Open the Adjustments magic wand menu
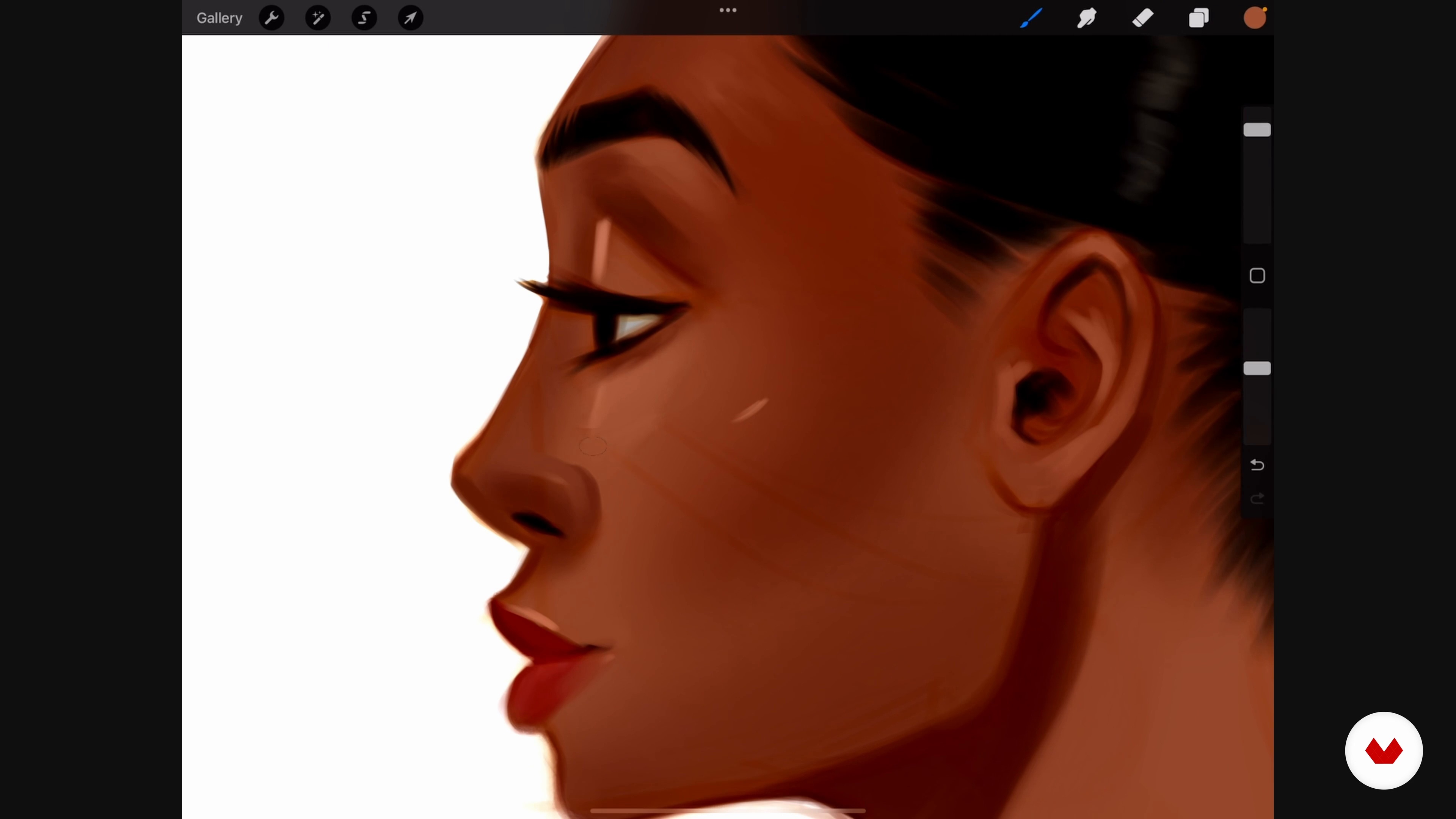This screenshot has width=1456, height=819. [318, 18]
